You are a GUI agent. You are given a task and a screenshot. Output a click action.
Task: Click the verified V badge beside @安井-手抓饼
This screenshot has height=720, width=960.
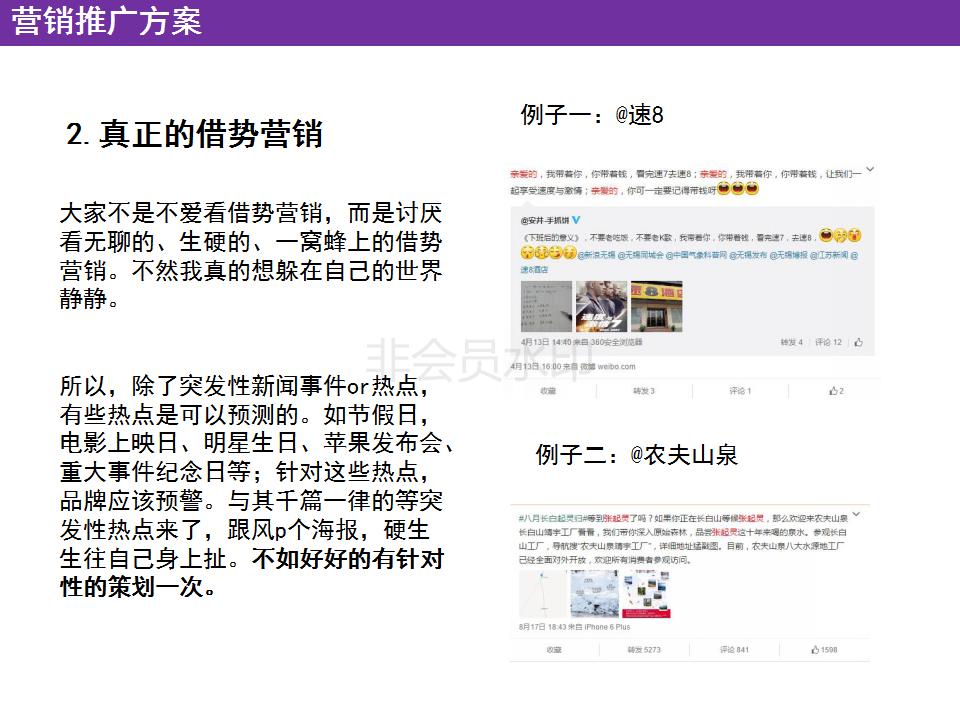click(575, 220)
